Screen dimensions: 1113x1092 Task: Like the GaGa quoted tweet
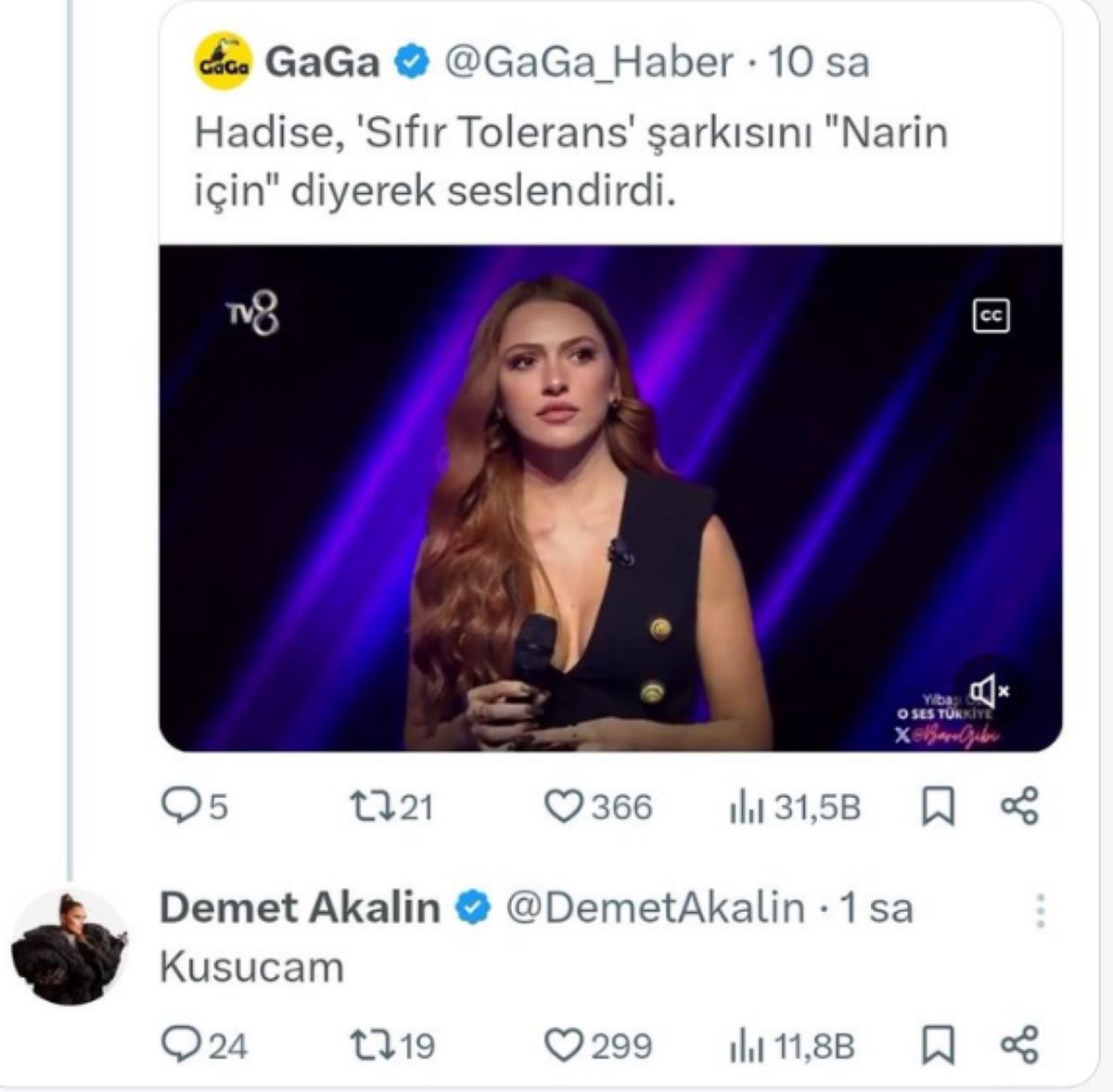pyautogui.click(x=563, y=806)
